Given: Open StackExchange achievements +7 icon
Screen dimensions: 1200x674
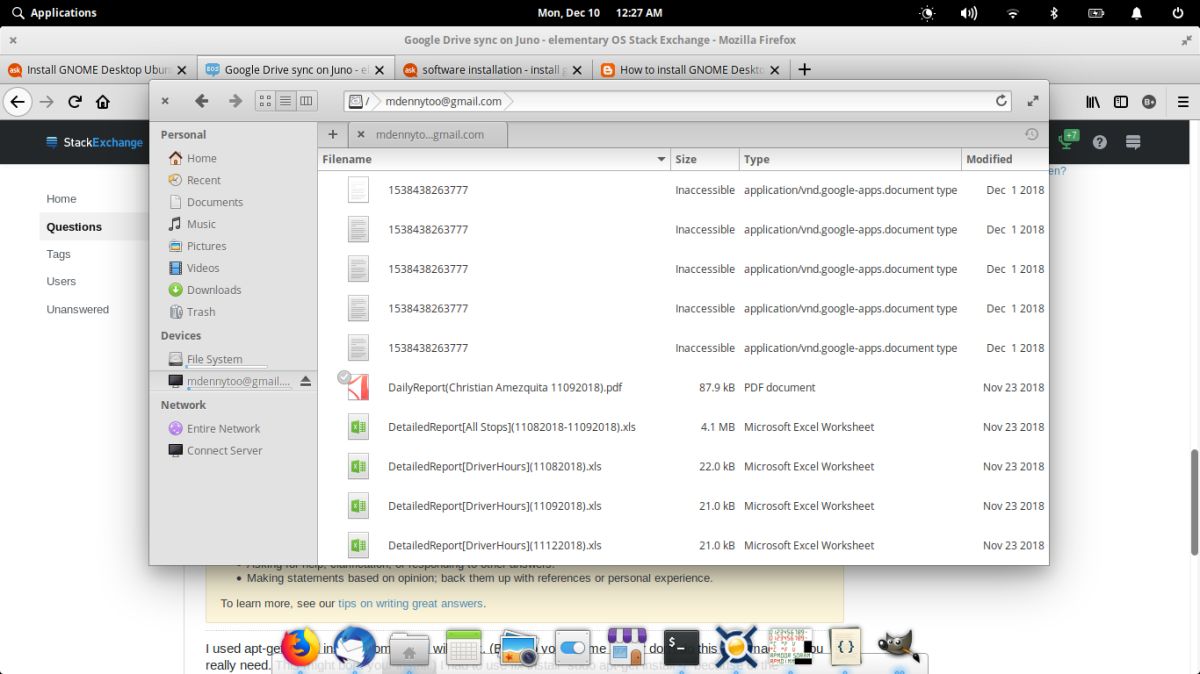Looking at the screenshot, I should 1068,140.
